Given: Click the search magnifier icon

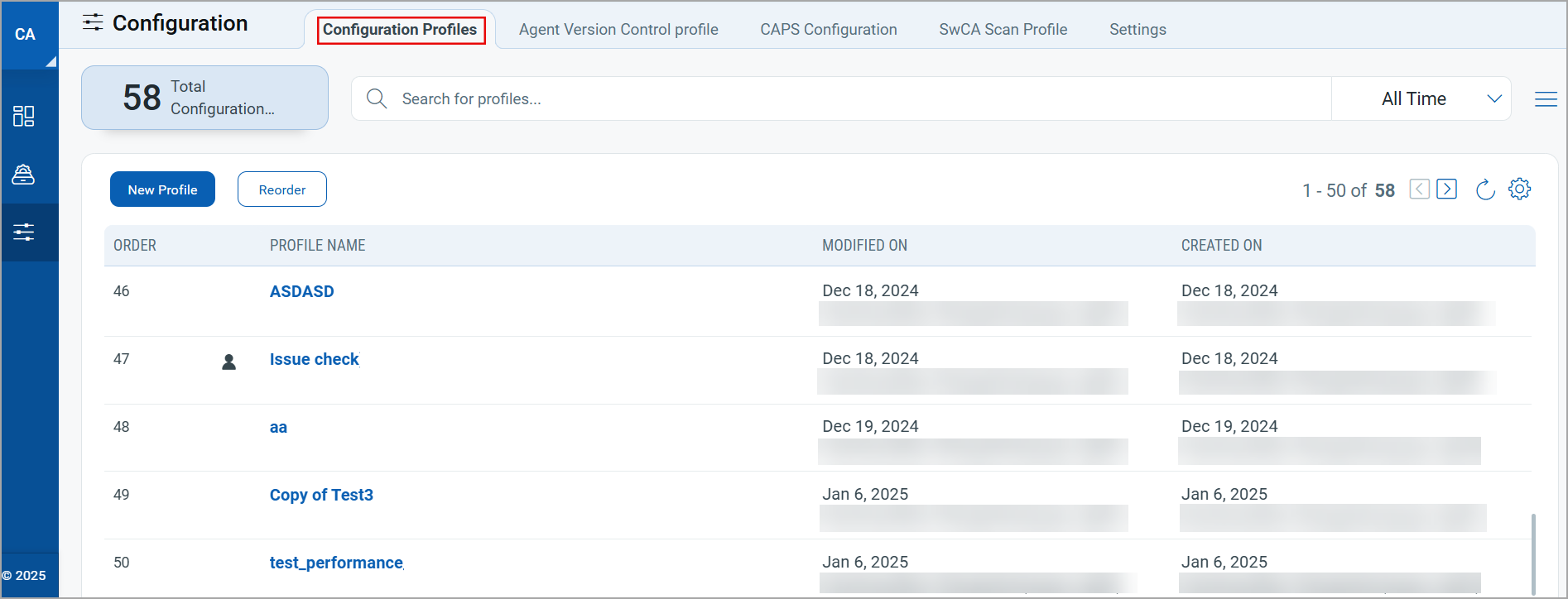Looking at the screenshot, I should (x=377, y=99).
